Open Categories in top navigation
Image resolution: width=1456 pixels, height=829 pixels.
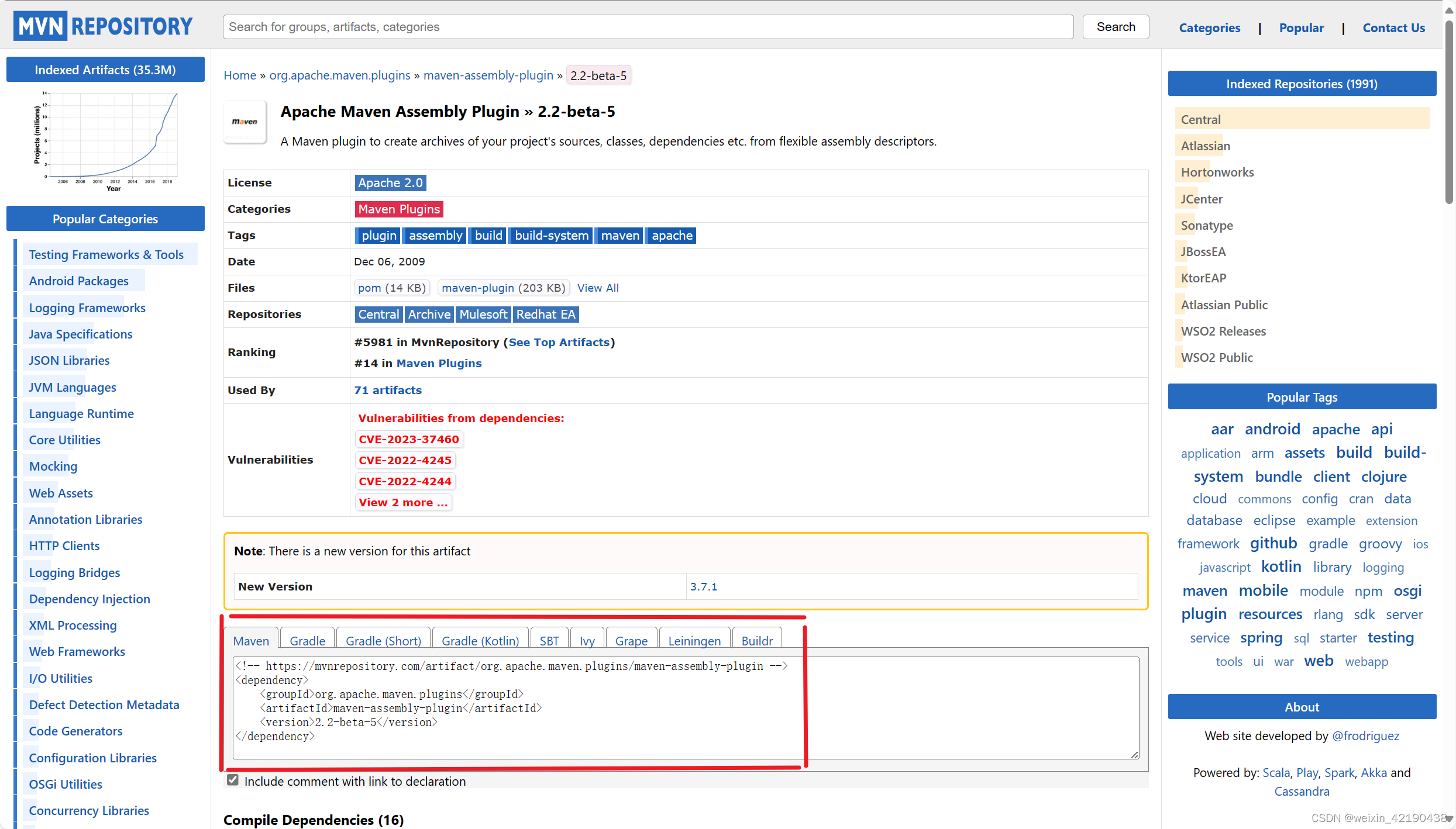(1209, 27)
